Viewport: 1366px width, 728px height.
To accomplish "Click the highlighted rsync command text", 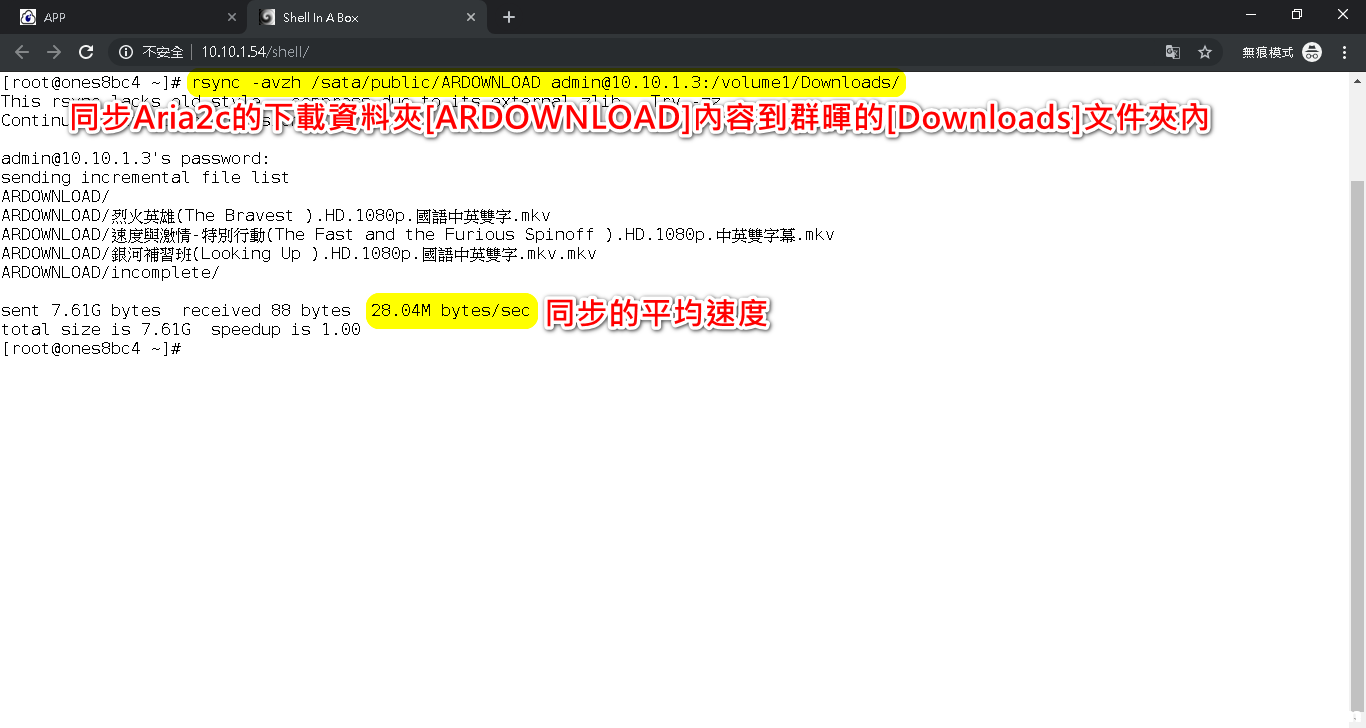I will click(x=545, y=82).
